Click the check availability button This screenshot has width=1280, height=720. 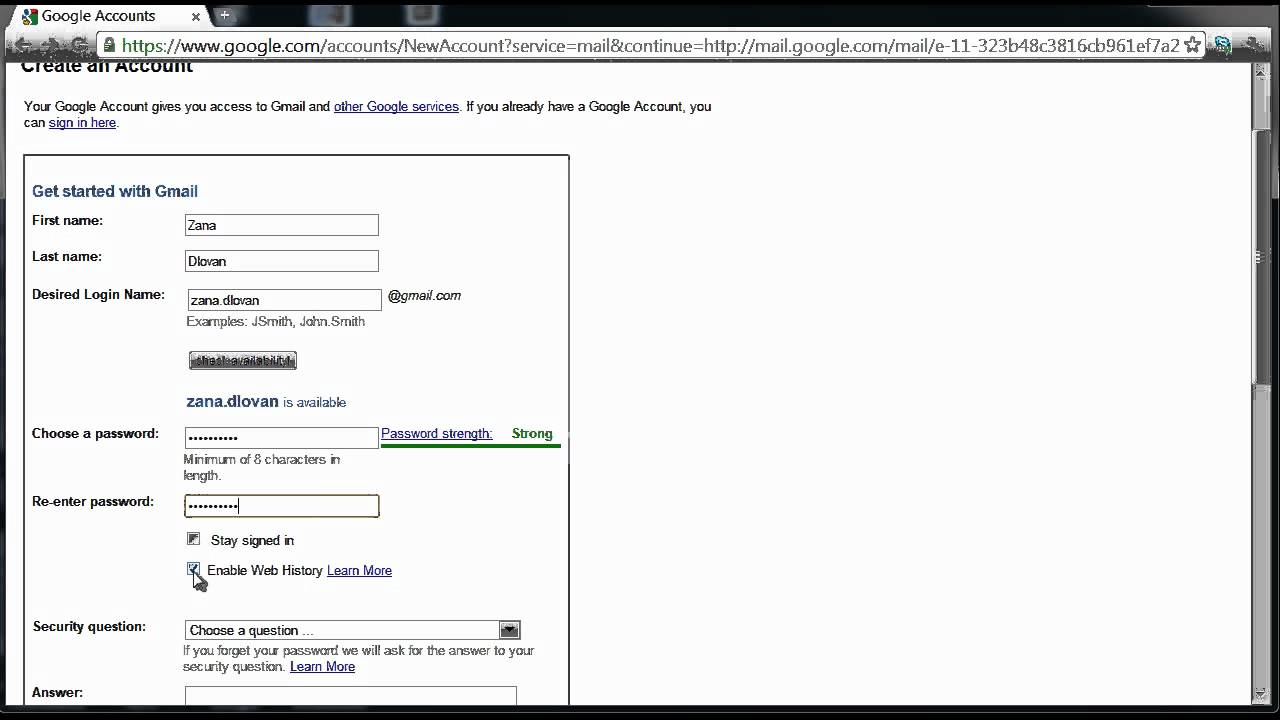click(x=243, y=360)
